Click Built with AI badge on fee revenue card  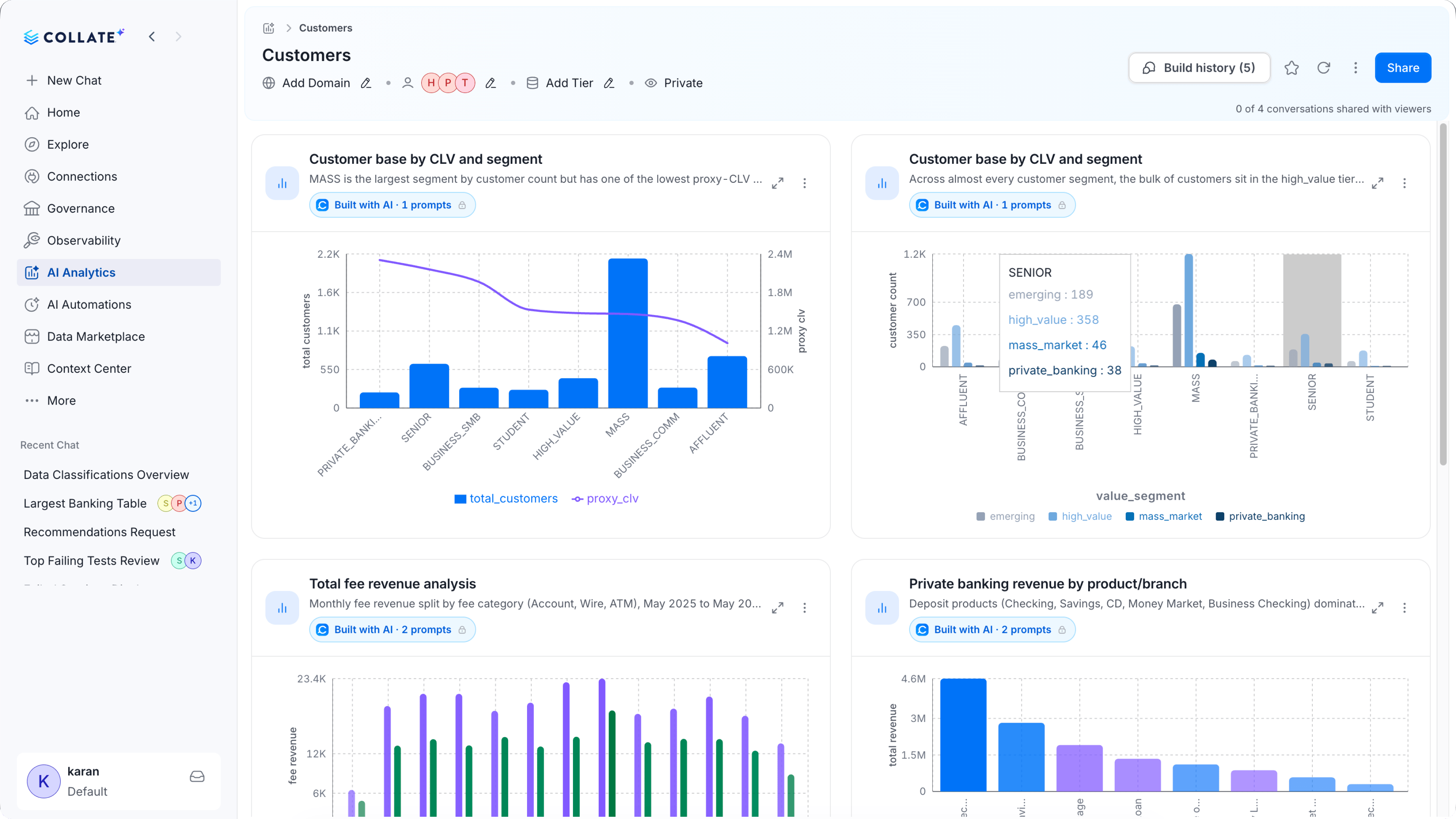[x=392, y=630]
